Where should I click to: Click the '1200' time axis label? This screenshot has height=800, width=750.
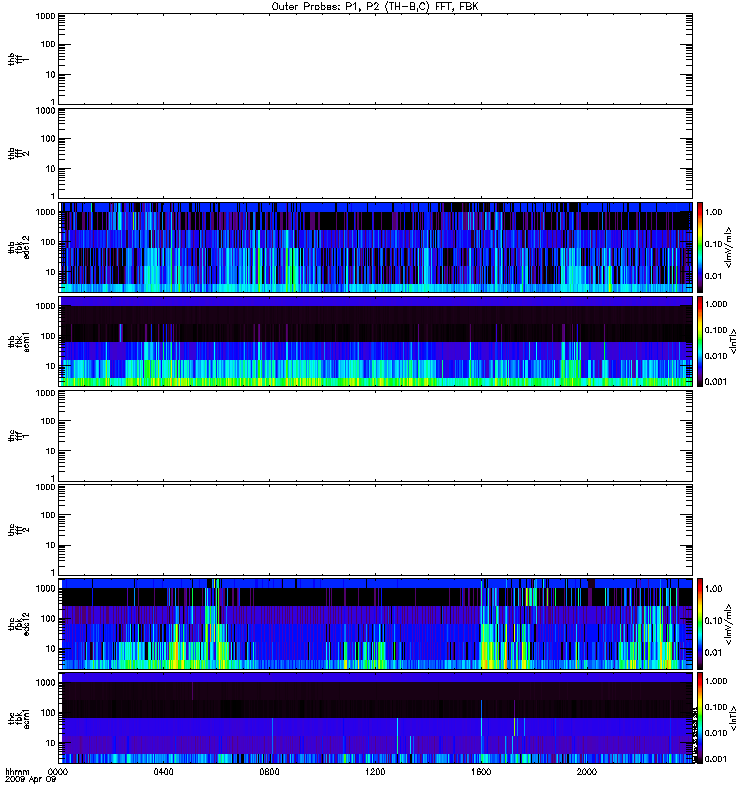[375, 772]
